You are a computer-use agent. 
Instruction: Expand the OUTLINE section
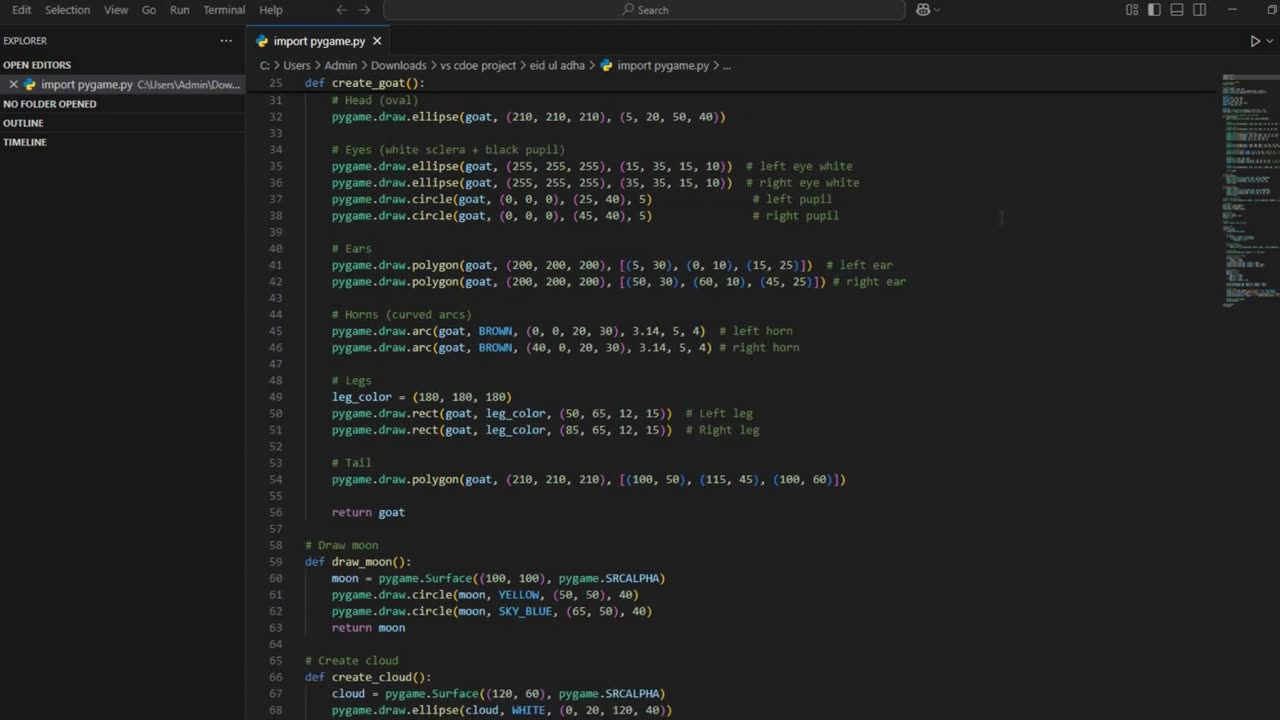pyautogui.click(x=123, y=123)
